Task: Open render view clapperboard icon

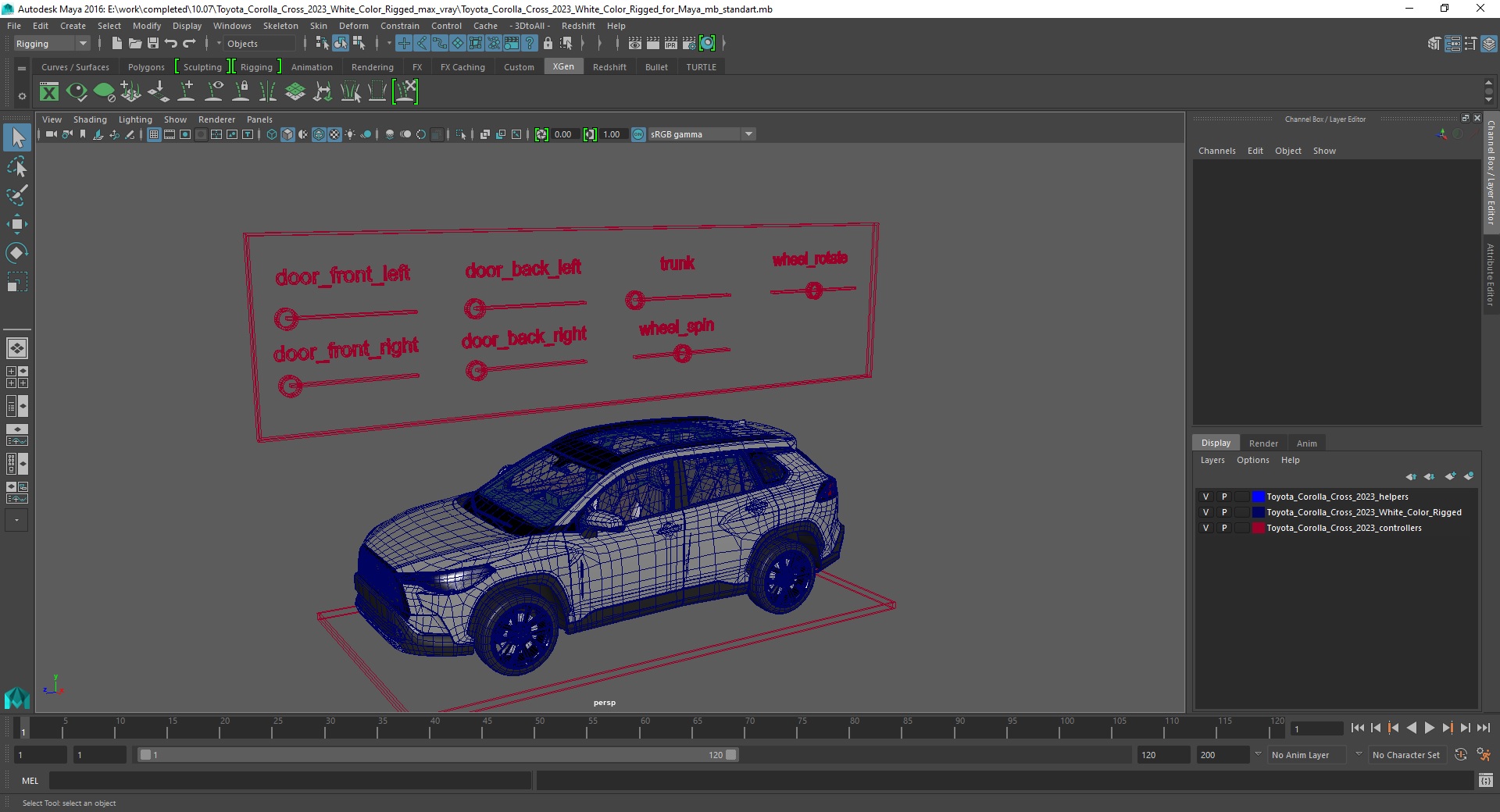Action: 635,44
